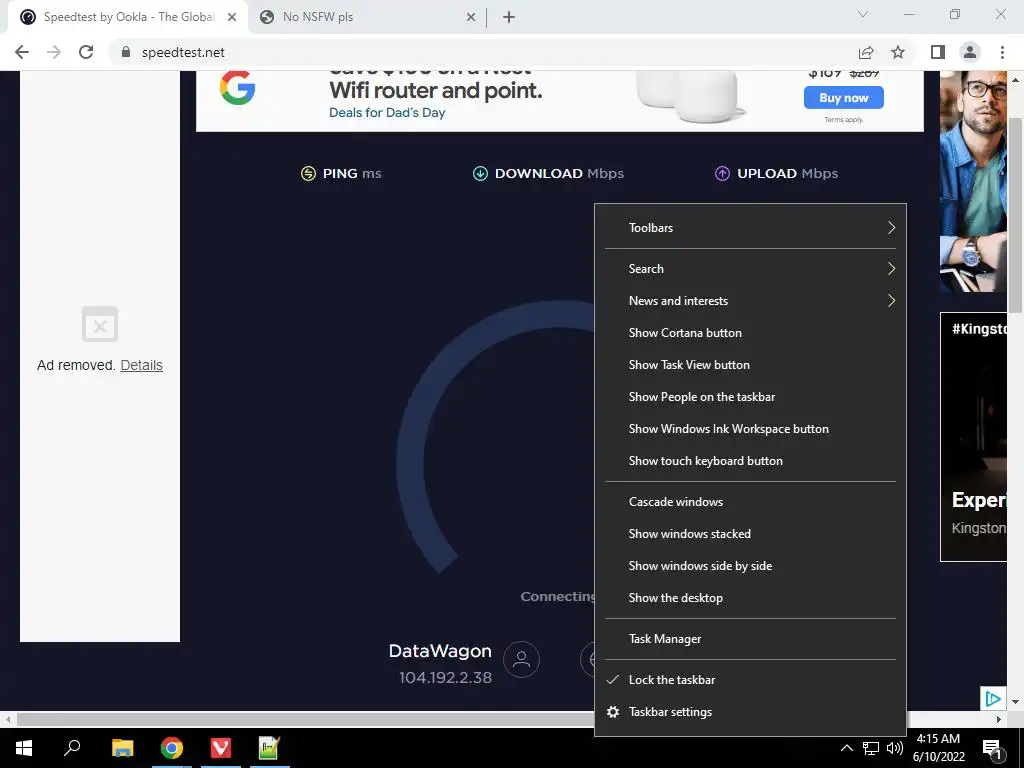Click the Notepad++ taskbar icon

[269, 748]
